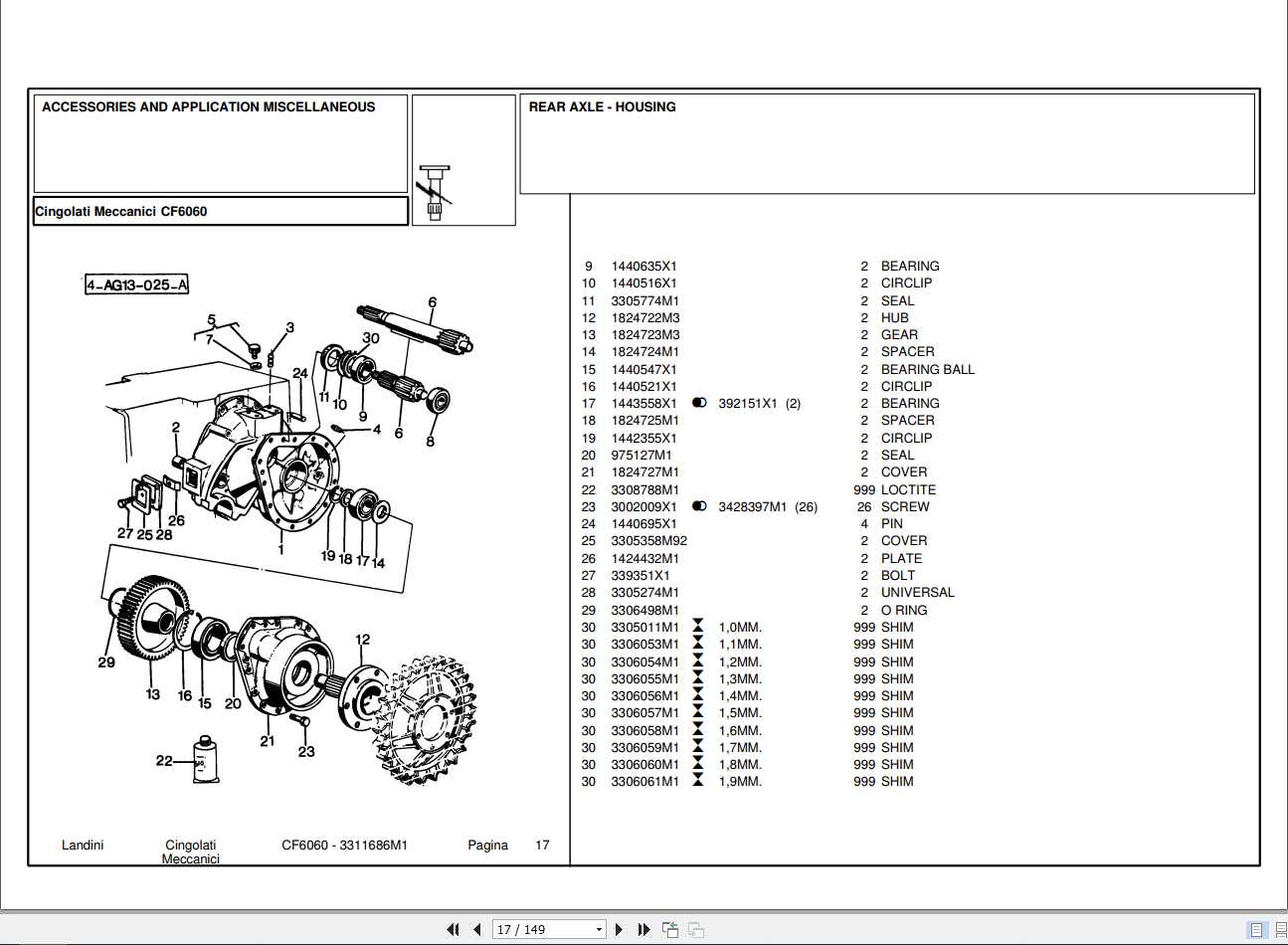Go to the first page

coord(453,929)
